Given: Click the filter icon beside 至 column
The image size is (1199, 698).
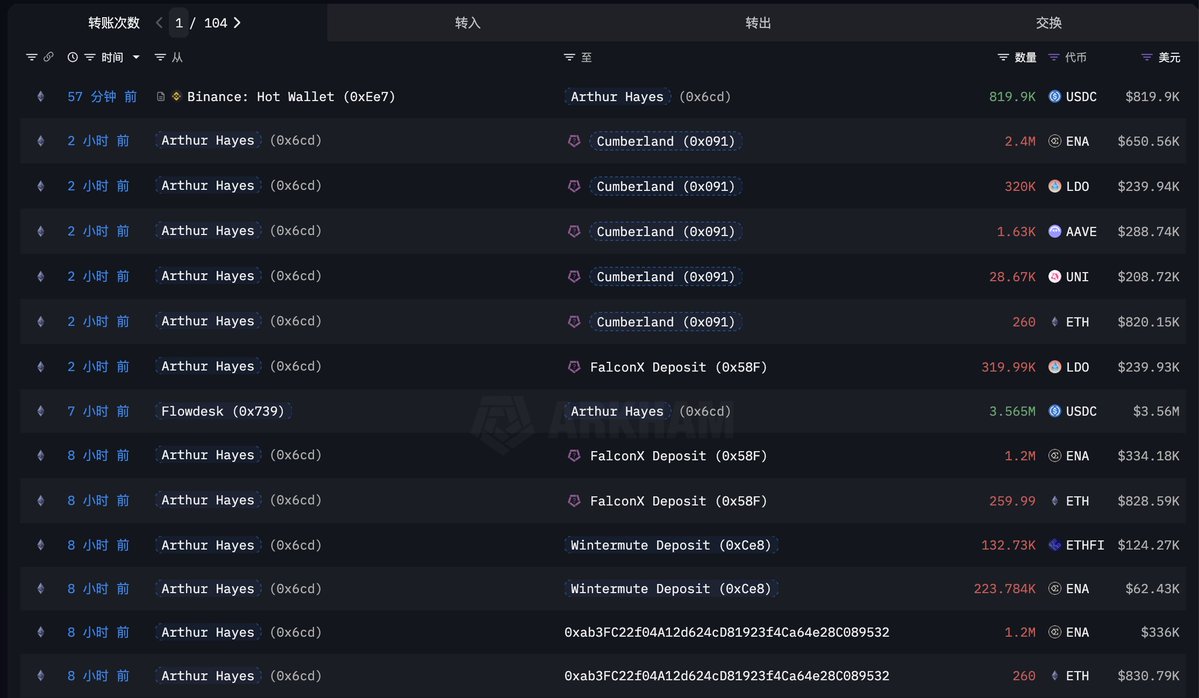Looking at the screenshot, I should click(x=569, y=58).
